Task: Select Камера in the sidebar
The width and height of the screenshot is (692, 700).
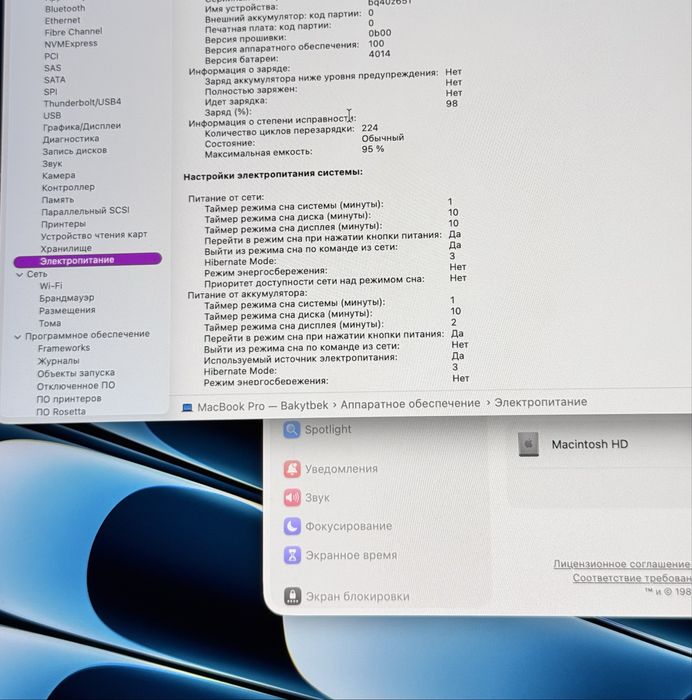Action: pos(58,176)
